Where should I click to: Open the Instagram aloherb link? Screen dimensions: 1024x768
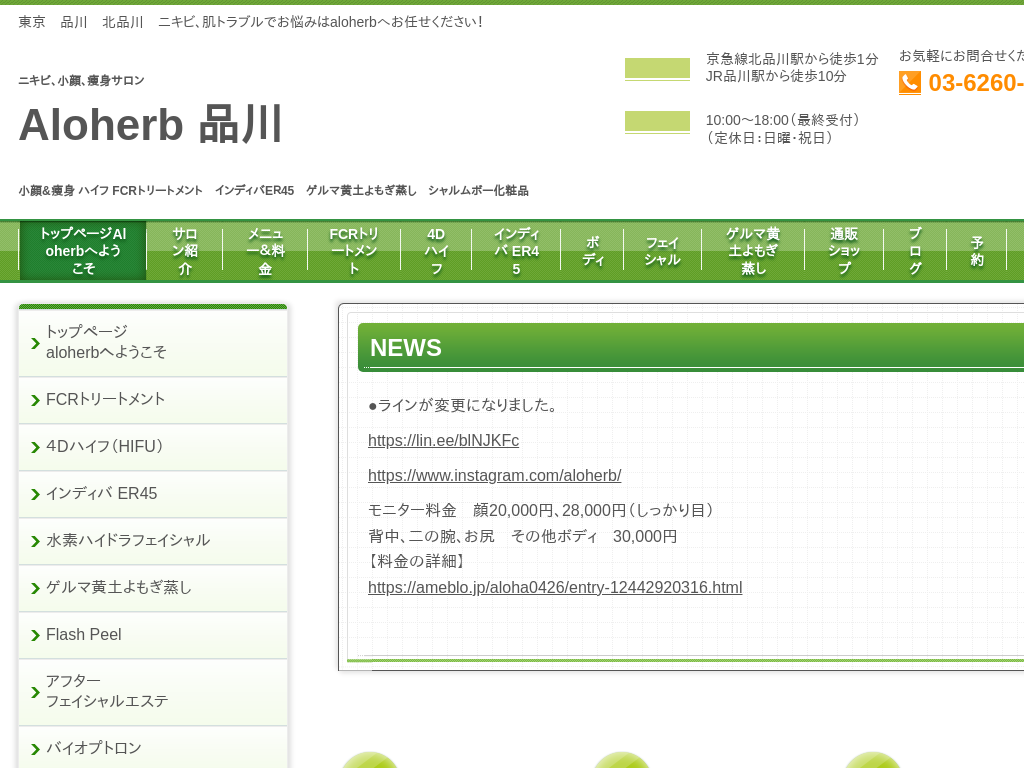[494, 475]
